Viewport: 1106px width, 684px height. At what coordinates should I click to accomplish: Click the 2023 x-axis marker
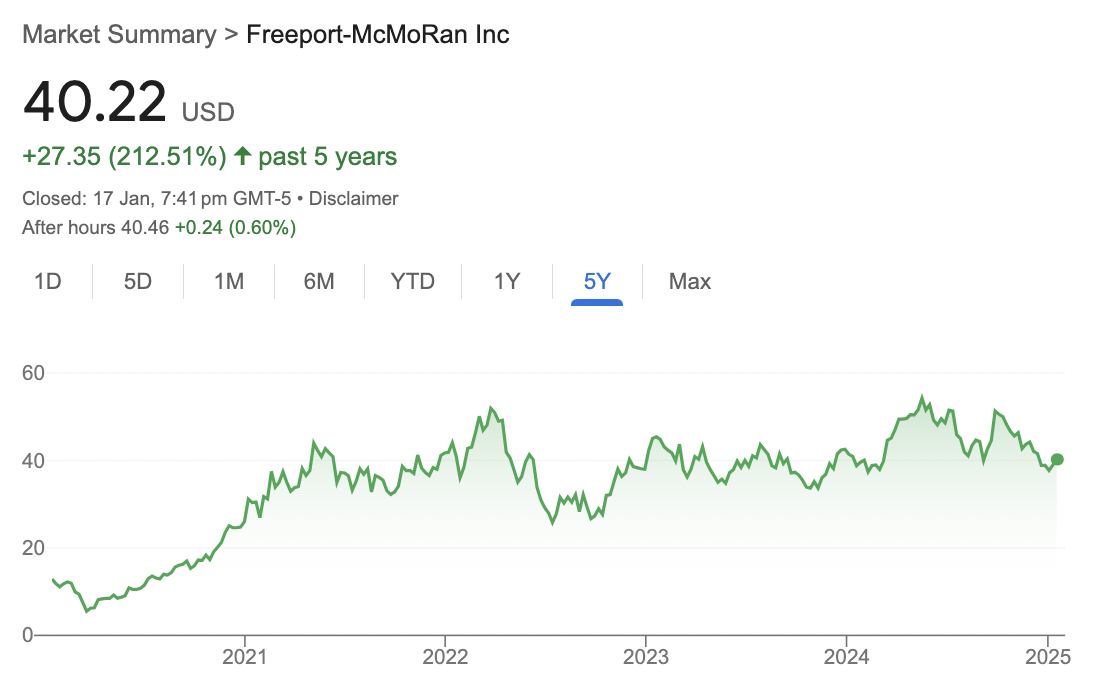pyautogui.click(x=645, y=657)
